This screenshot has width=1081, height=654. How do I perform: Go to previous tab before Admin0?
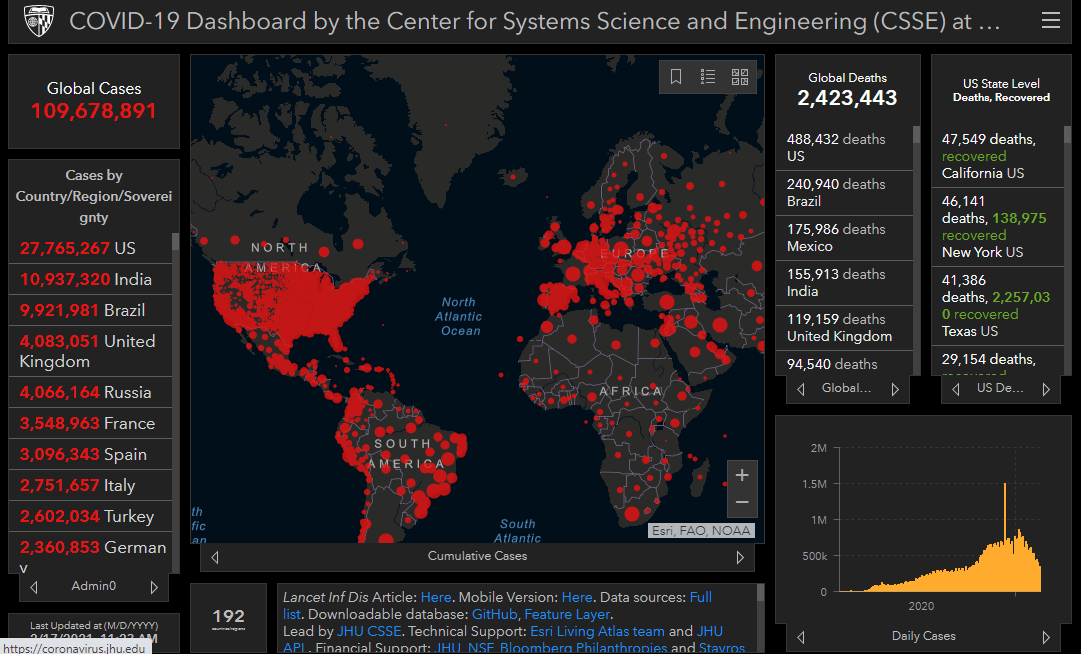click(34, 587)
